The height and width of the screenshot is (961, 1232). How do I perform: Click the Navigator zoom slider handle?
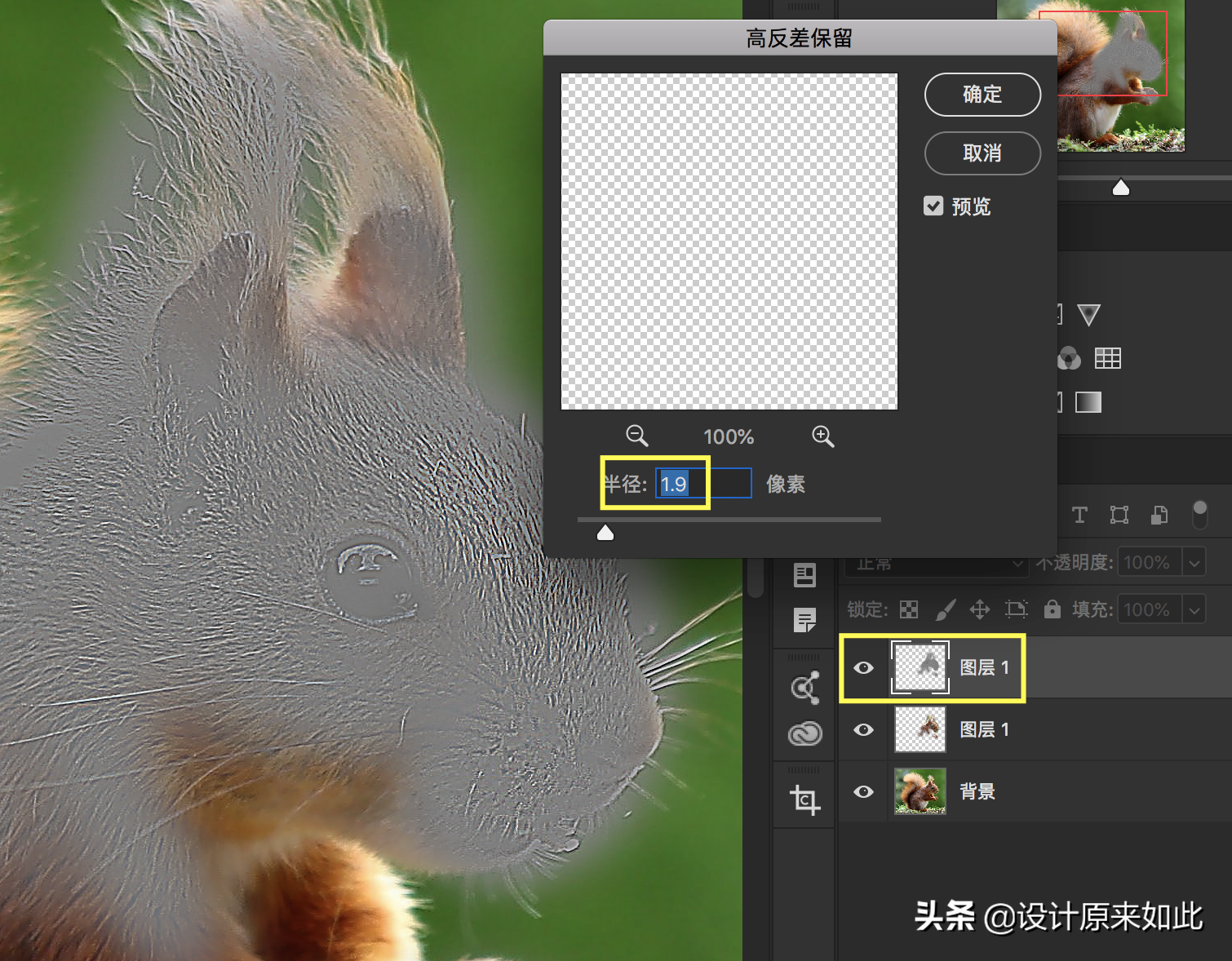[1121, 188]
